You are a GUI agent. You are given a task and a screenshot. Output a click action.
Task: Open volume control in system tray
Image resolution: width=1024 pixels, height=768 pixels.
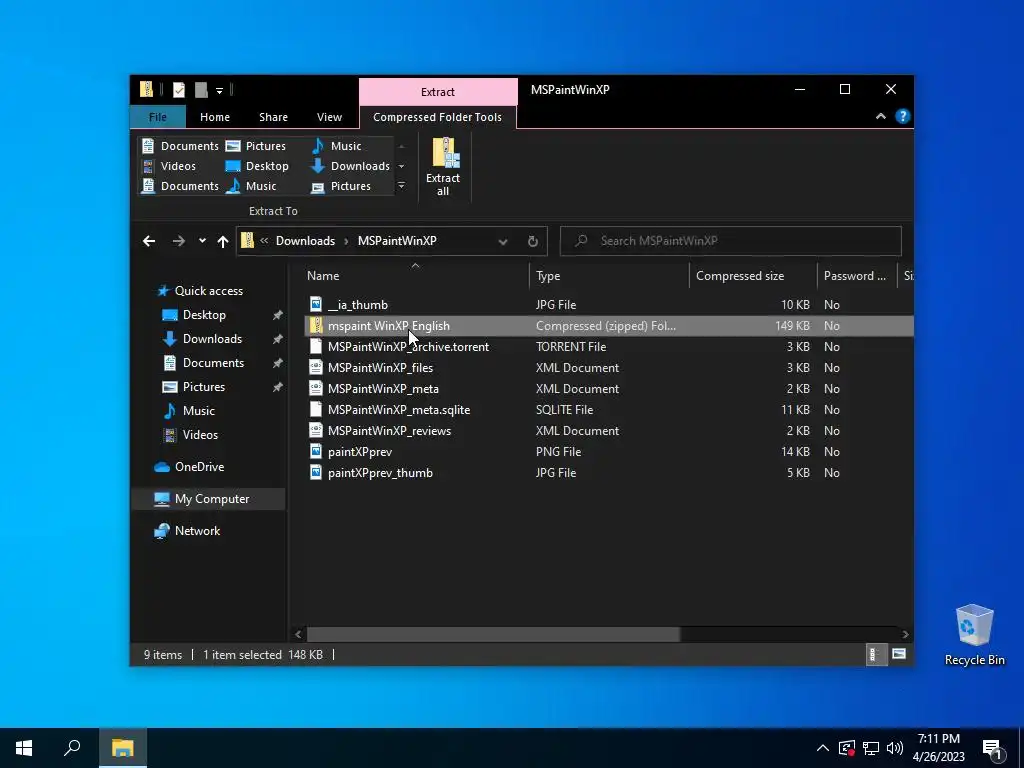895,748
